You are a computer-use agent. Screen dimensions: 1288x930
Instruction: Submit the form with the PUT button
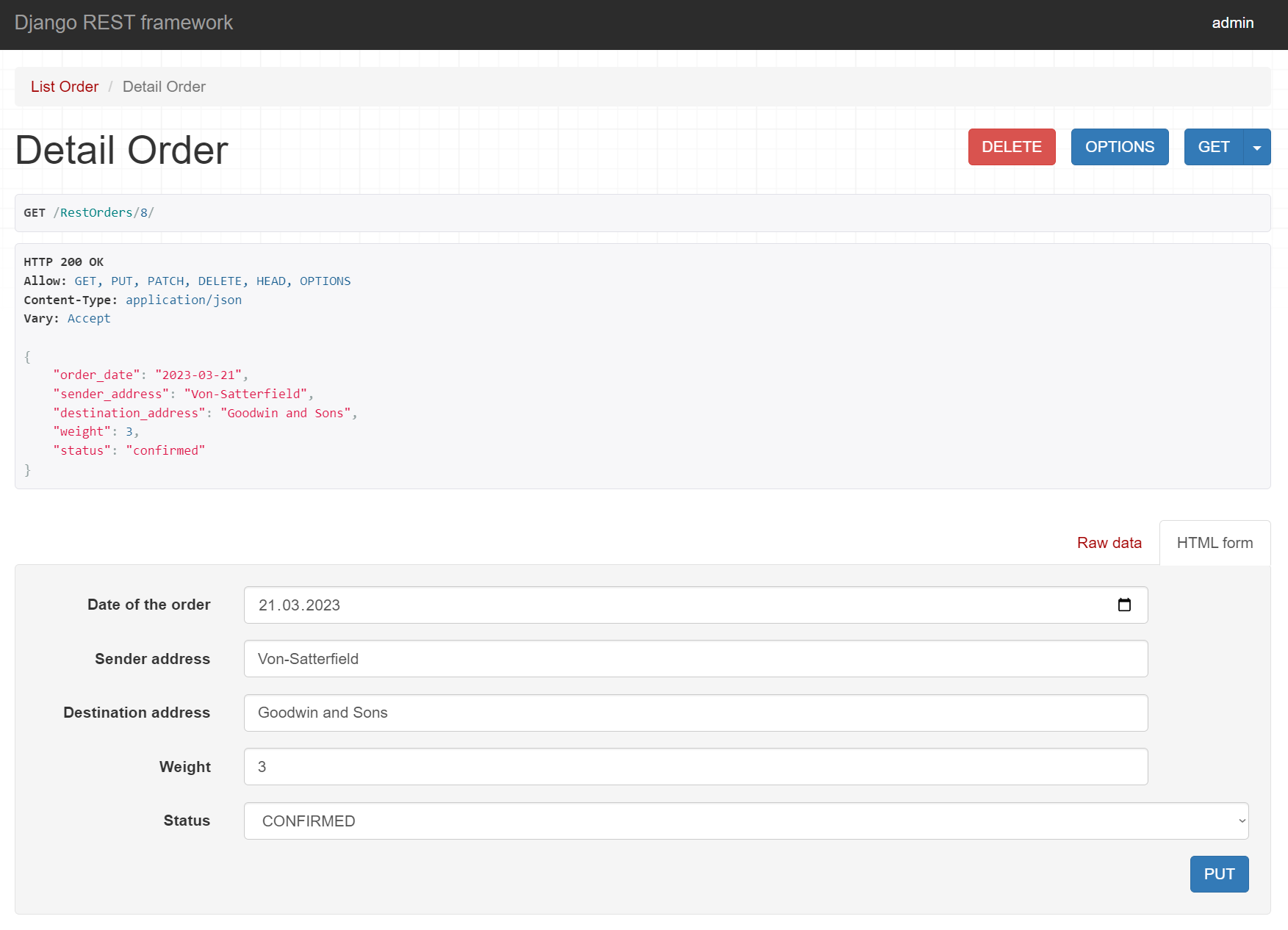pyautogui.click(x=1219, y=874)
